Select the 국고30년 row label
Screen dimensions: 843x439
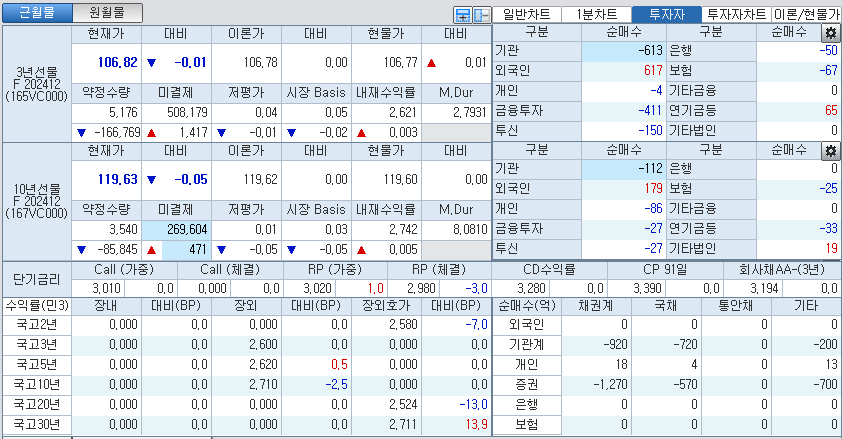[37, 424]
